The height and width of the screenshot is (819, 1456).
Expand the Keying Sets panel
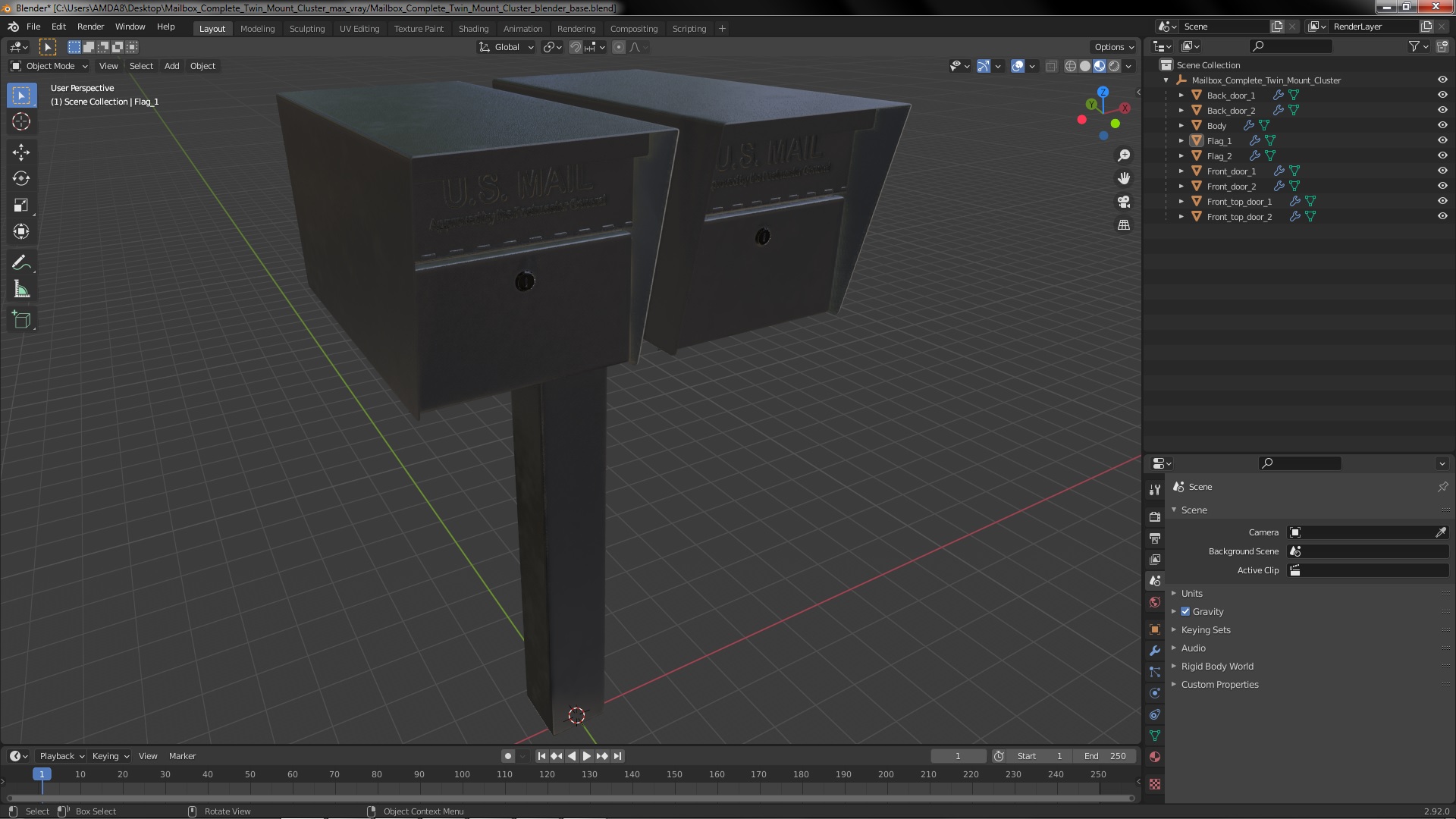click(x=1205, y=629)
